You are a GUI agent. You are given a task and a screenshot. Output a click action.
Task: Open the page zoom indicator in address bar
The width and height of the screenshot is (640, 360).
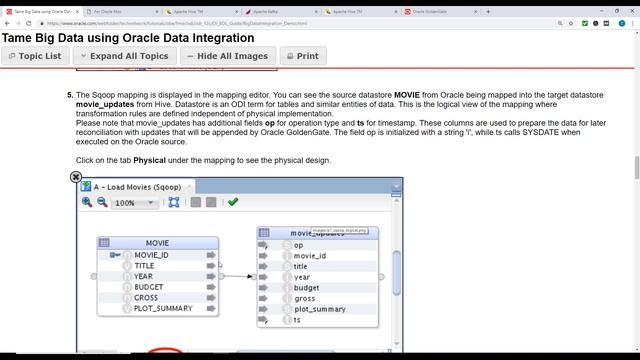coord(560,24)
